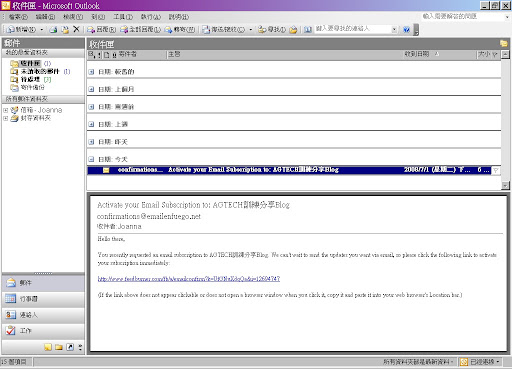Click the 'My Favorite Folders' section header
This screenshot has width=512, height=369.
pos(43,53)
